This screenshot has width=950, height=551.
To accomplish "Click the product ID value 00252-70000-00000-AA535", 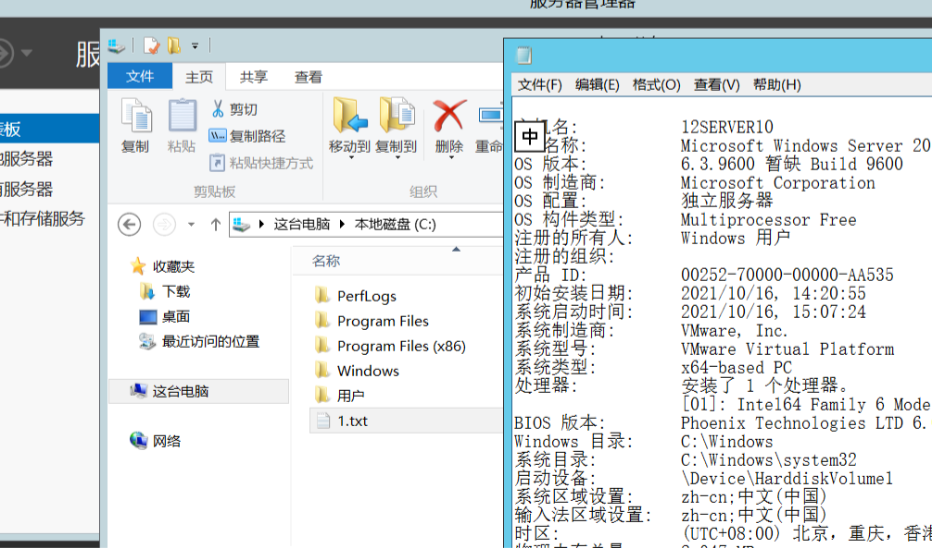I will tap(787, 275).
